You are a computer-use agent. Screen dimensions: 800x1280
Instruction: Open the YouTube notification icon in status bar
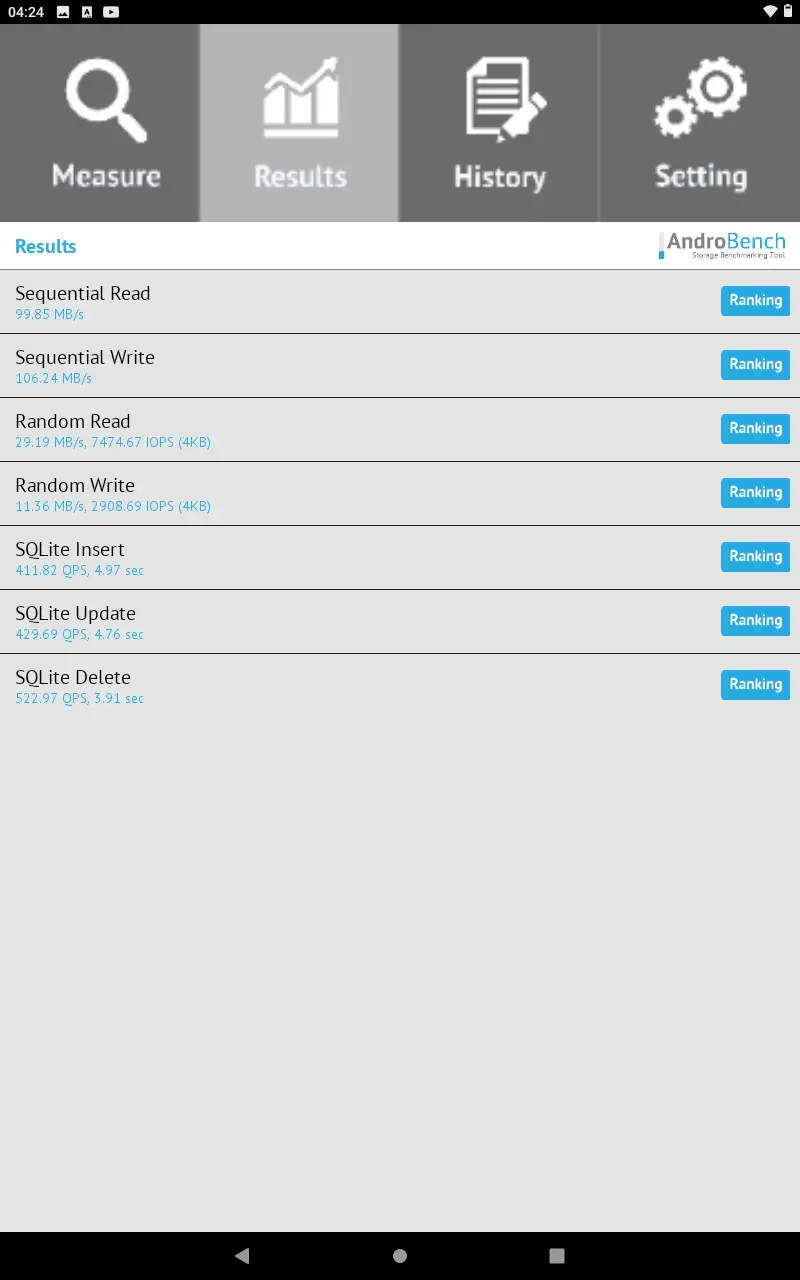tap(111, 12)
